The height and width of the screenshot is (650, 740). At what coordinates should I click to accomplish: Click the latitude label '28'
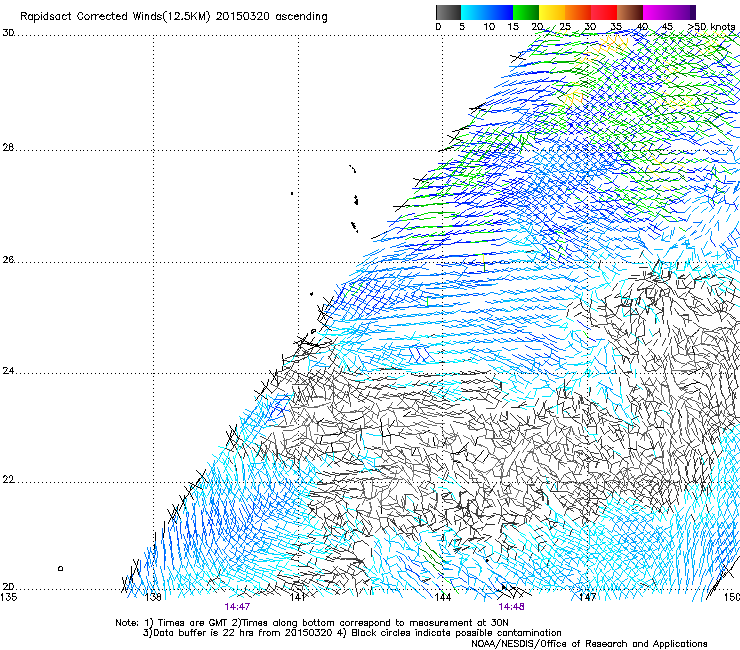(x=8, y=148)
